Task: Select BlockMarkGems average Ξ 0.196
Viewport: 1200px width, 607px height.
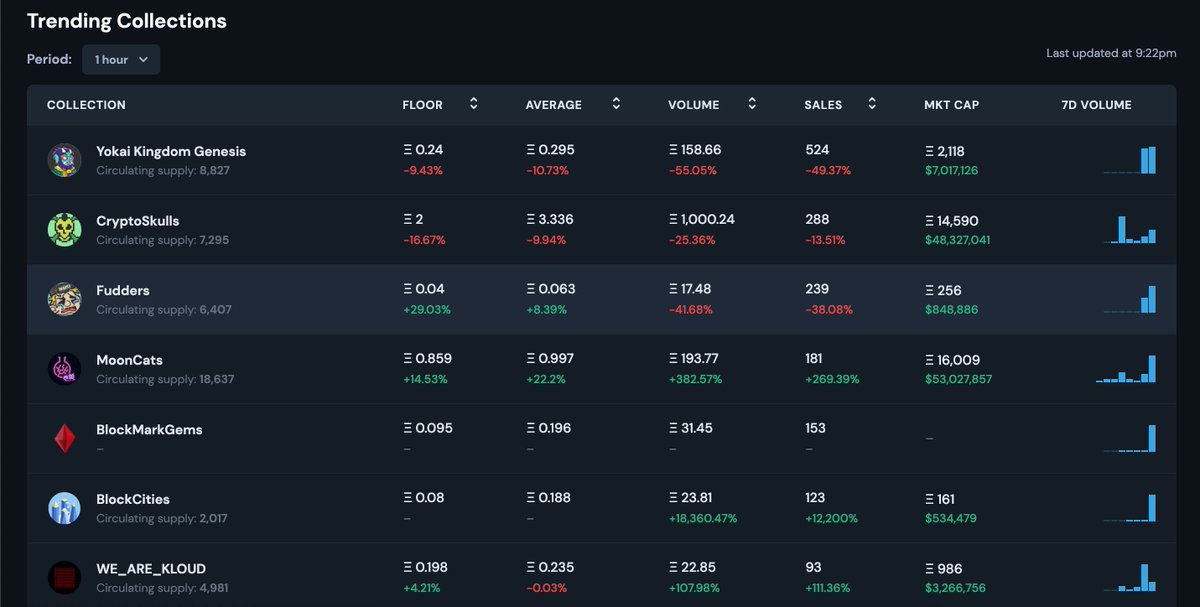Action: click(x=549, y=428)
